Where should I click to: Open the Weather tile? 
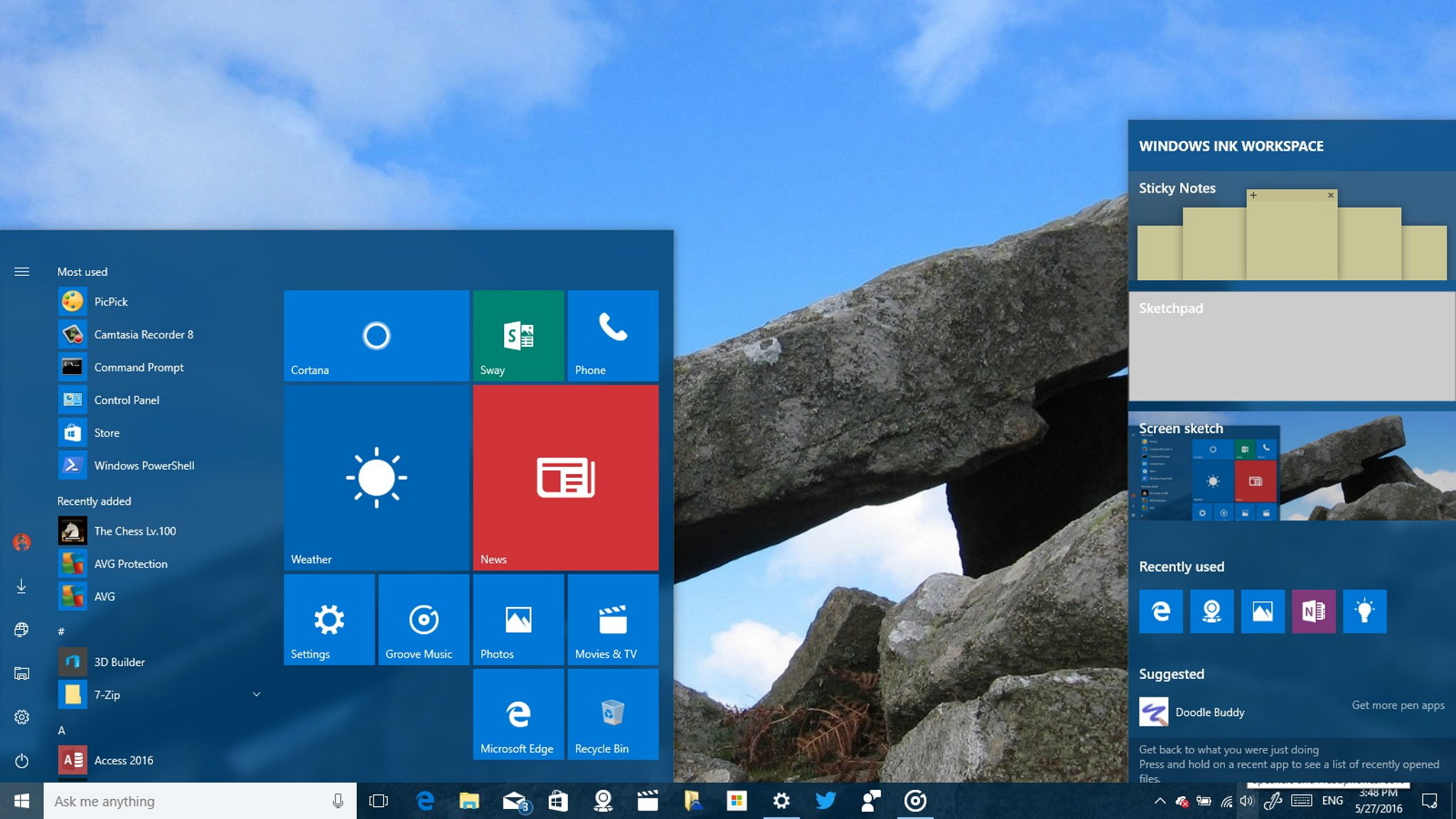point(376,477)
